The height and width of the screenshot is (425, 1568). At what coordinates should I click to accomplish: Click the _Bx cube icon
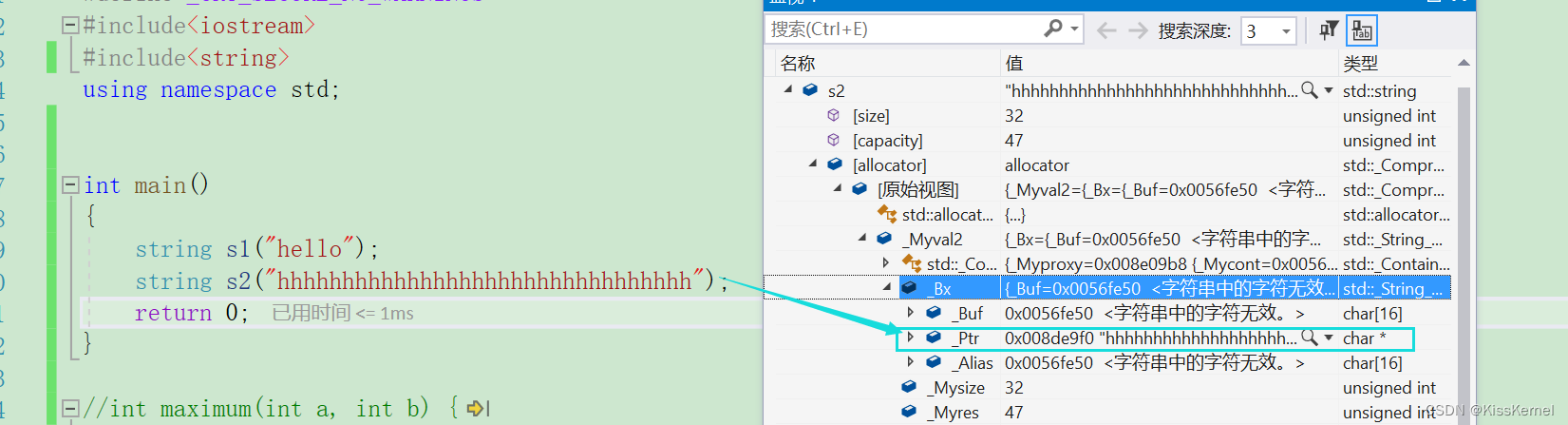coord(909,287)
